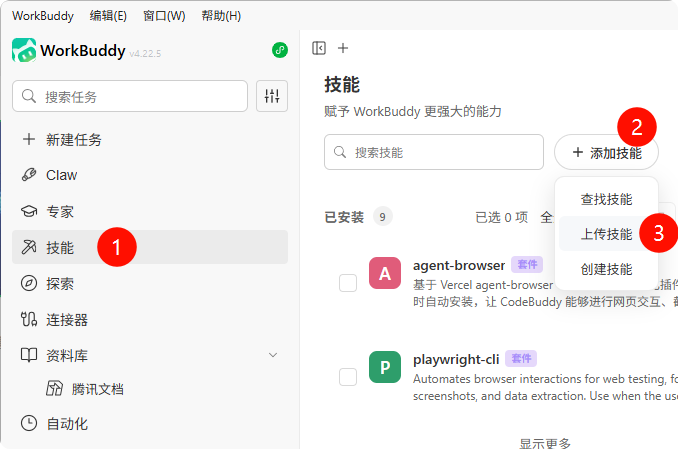Screen dimensions: 678x449
Task: Click the WorkBuddy pig logo icon
Action: click(x=24, y=50)
